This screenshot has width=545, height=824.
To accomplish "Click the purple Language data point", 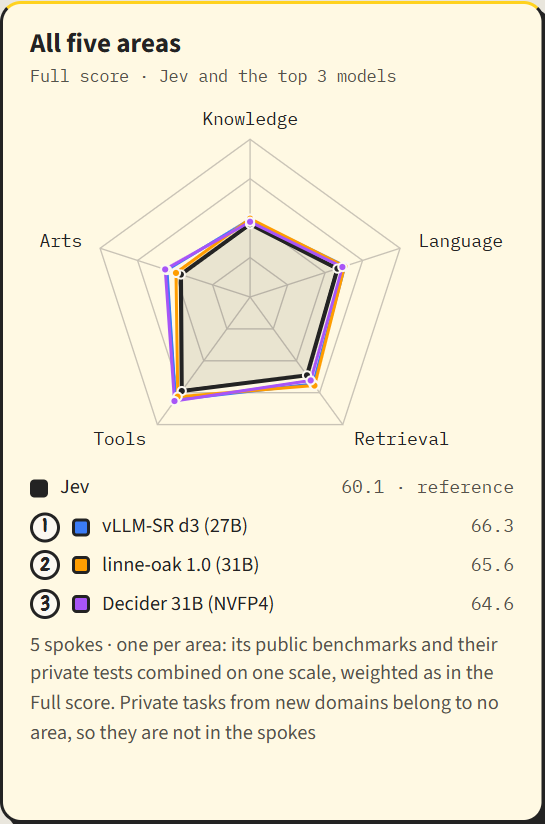I will click(x=342, y=267).
